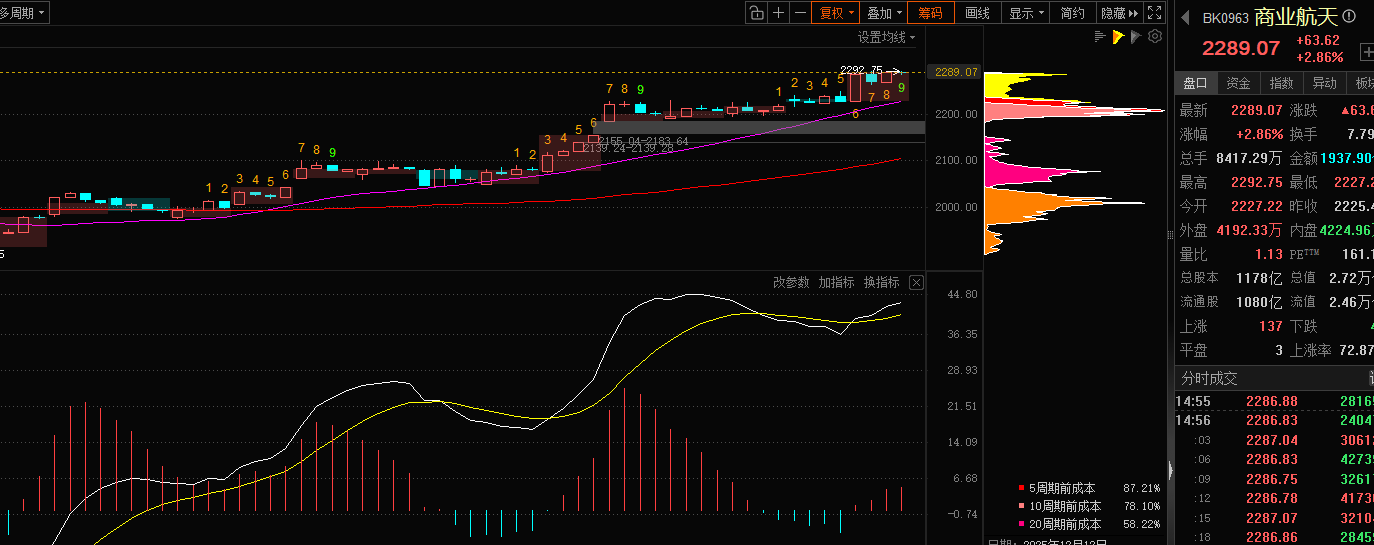
Task: Toggle 10周期前成本 legend marker
Action: tap(1021, 507)
